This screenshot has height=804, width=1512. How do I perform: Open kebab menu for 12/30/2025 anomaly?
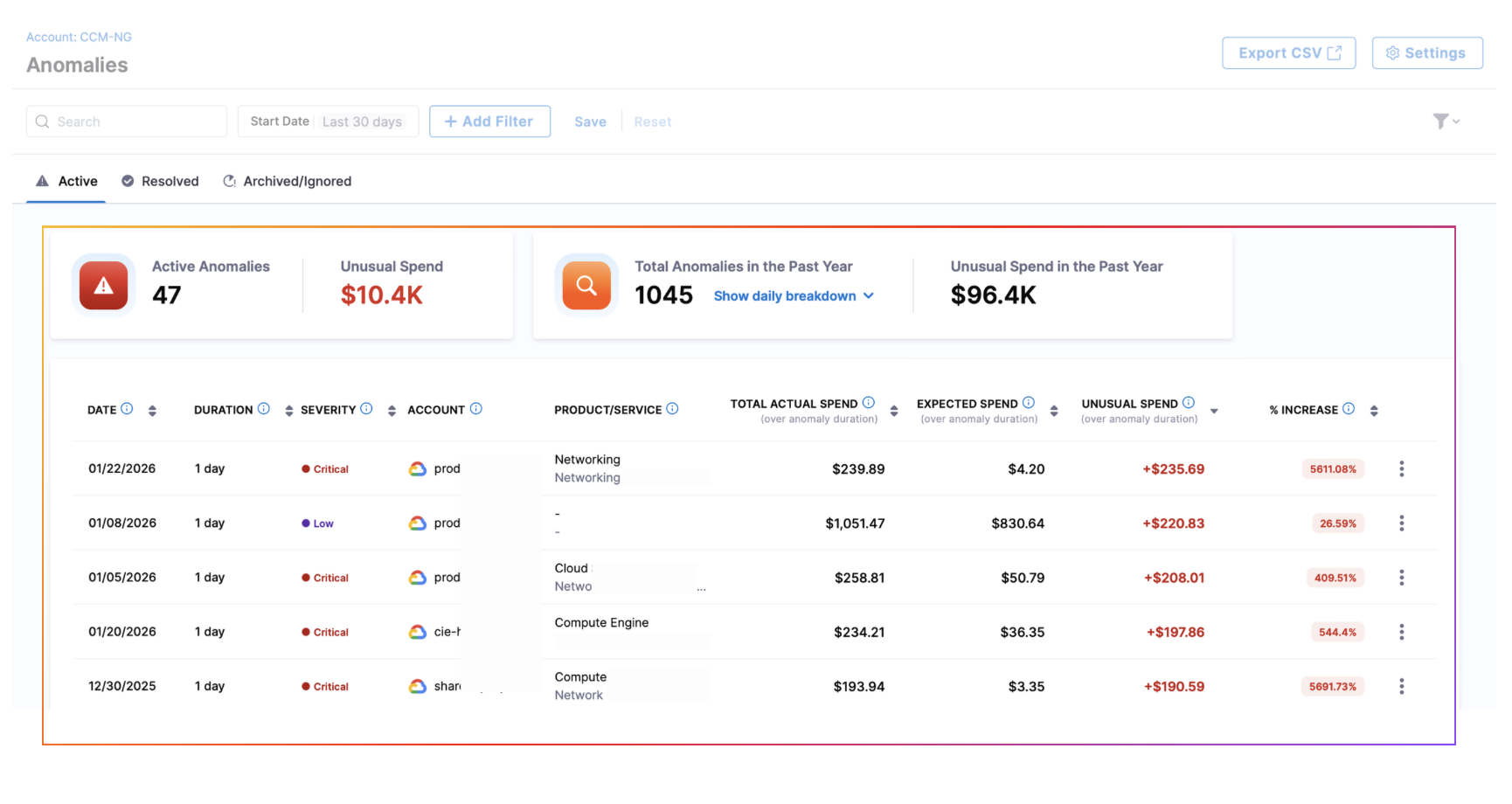click(1401, 687)
